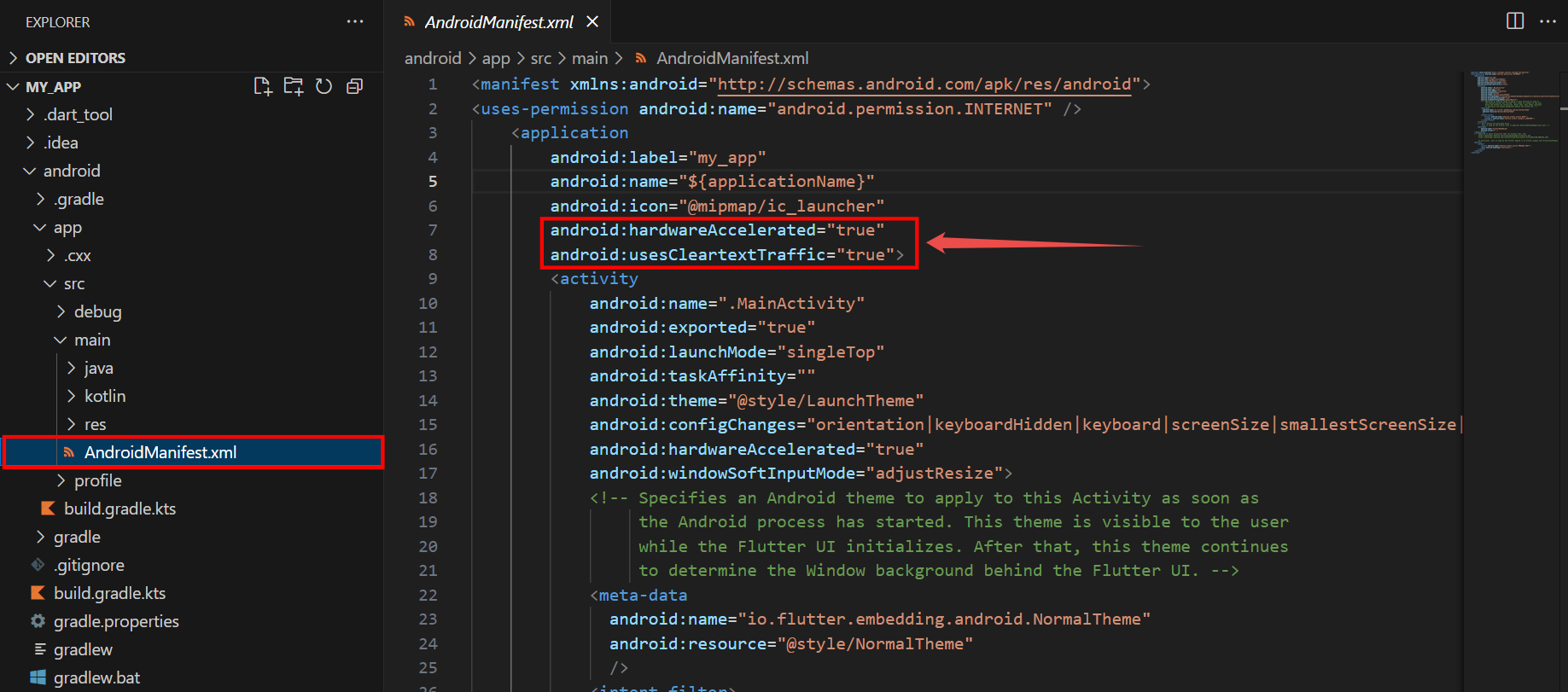Click the gradlew file icon
The image size is (1568, 692).
pos(39,649)
